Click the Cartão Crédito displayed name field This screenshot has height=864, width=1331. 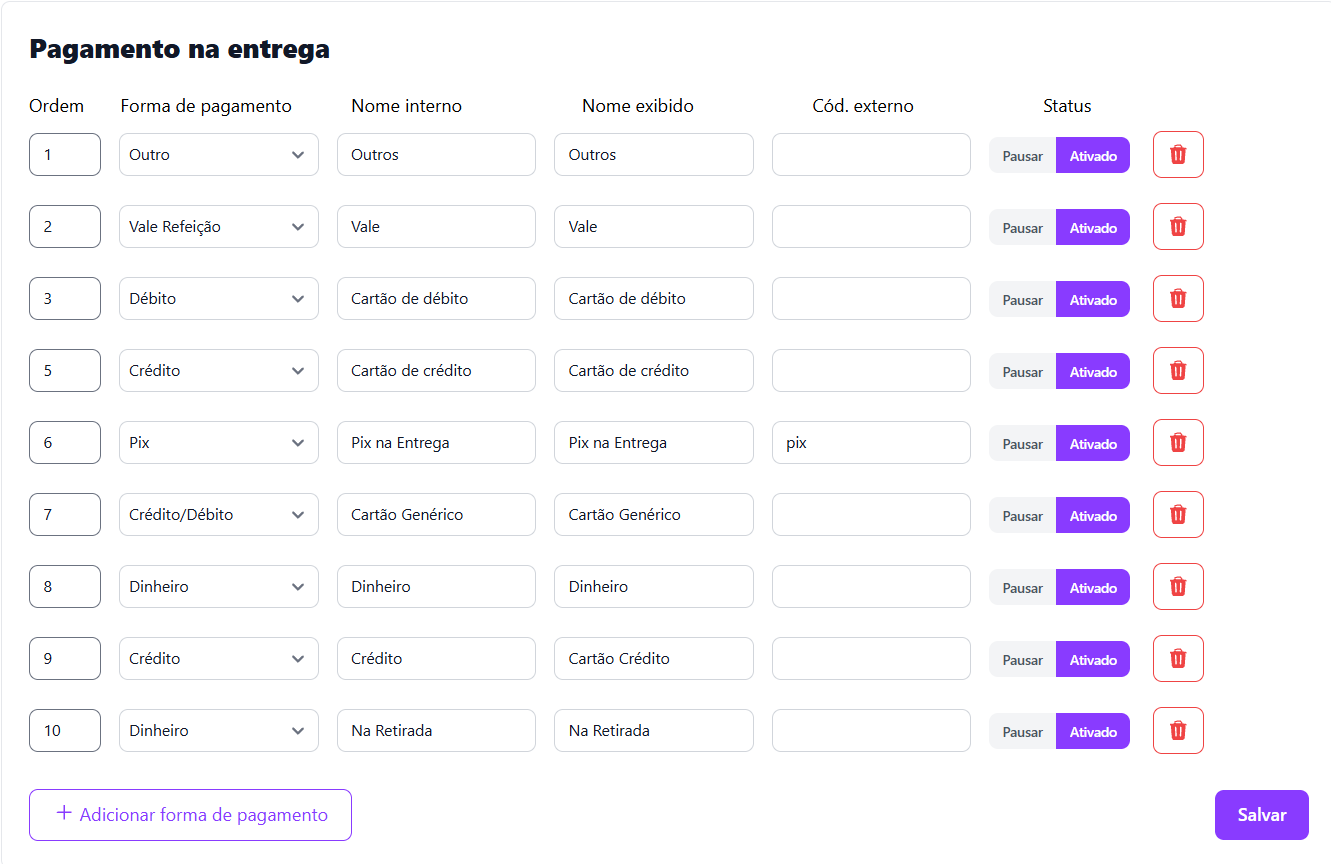[x=653, y=659]
